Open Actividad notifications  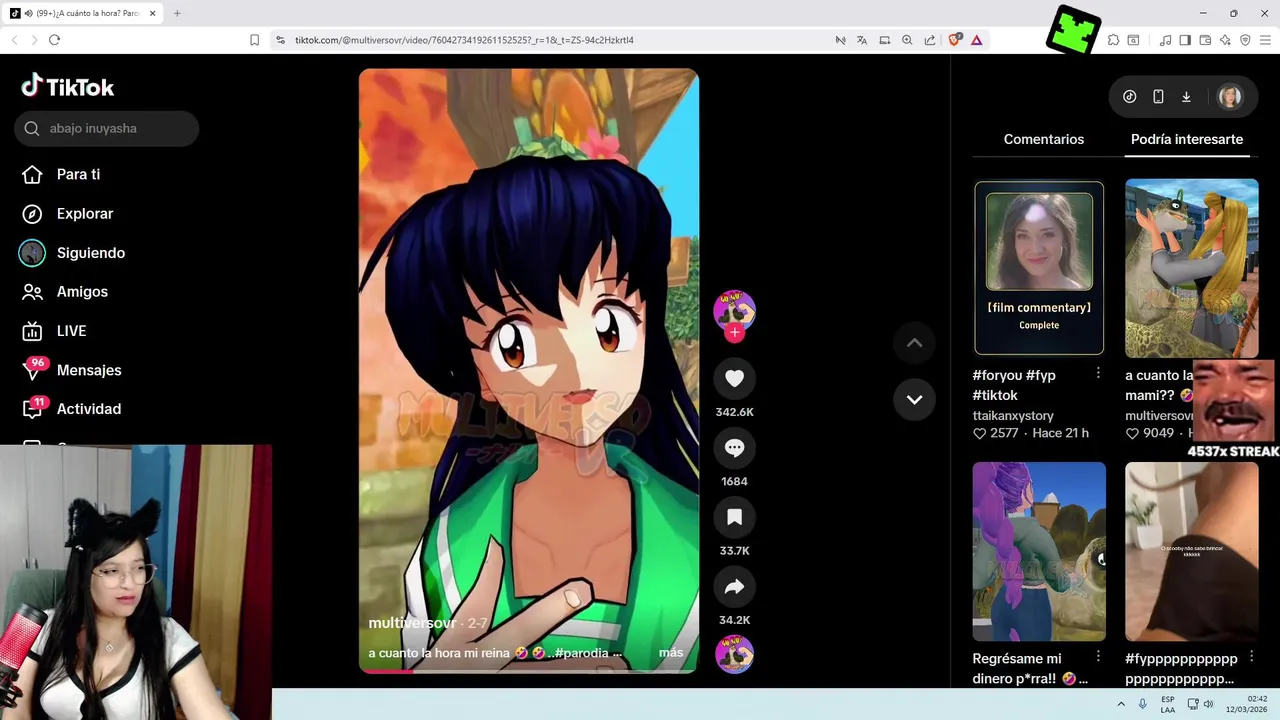[x=74, y=409]
